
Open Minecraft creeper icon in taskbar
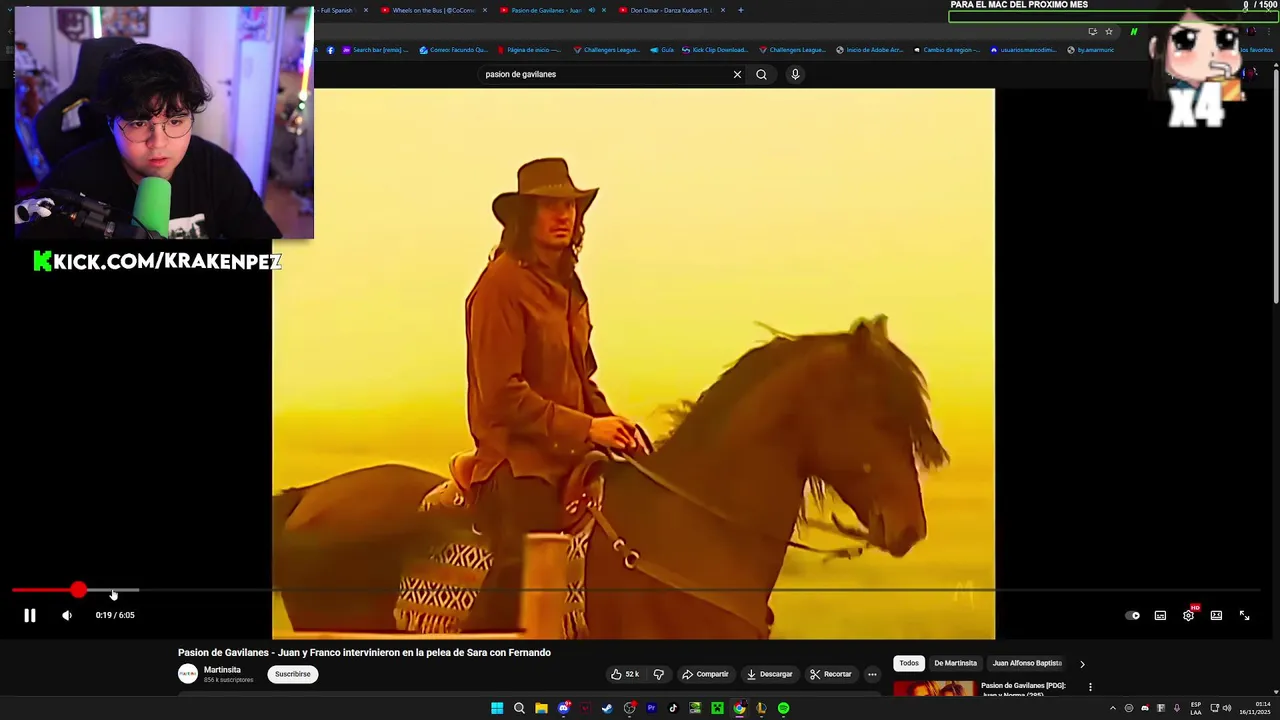click(717, 708)
